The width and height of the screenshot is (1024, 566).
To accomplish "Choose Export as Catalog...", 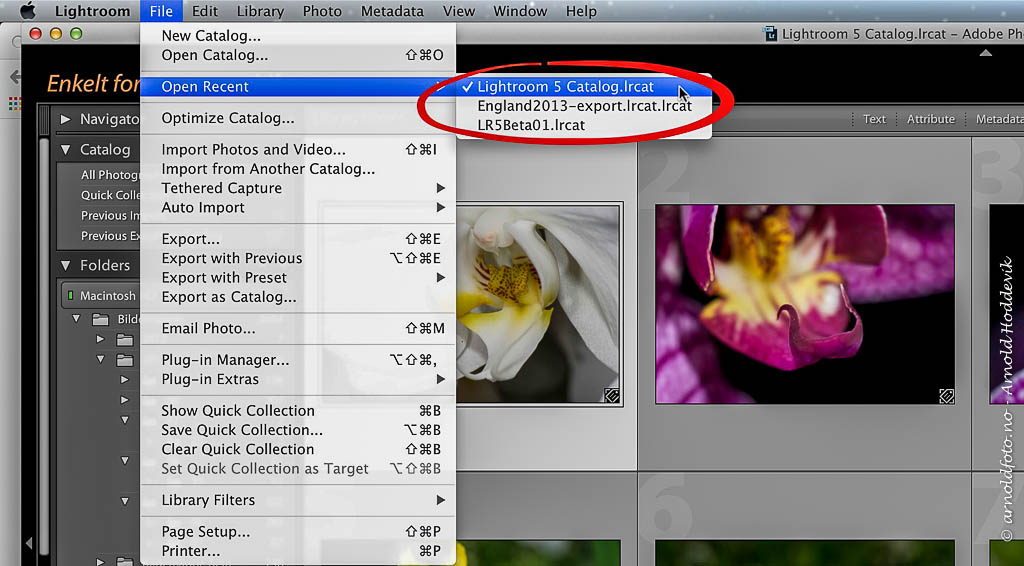I will pos(298,297).
